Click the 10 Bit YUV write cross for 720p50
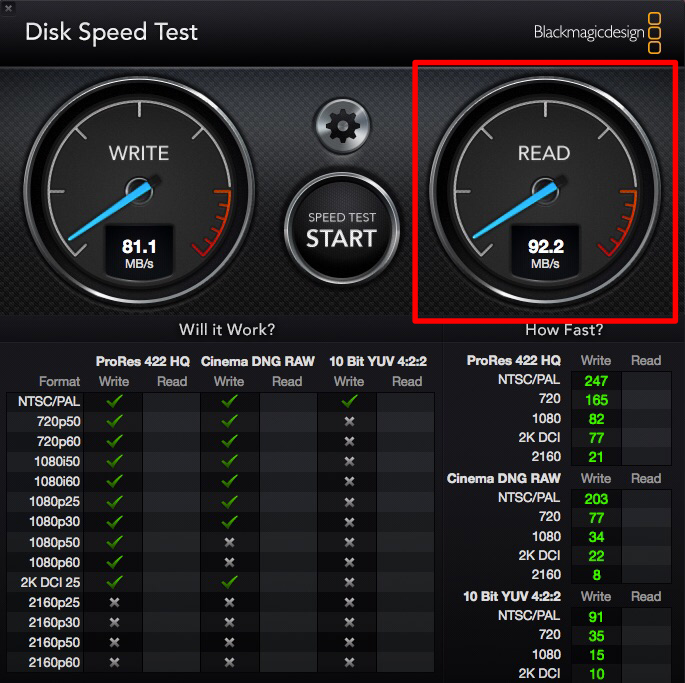The image size is (685, 683). pyautogui.click(x=349, y=421)
